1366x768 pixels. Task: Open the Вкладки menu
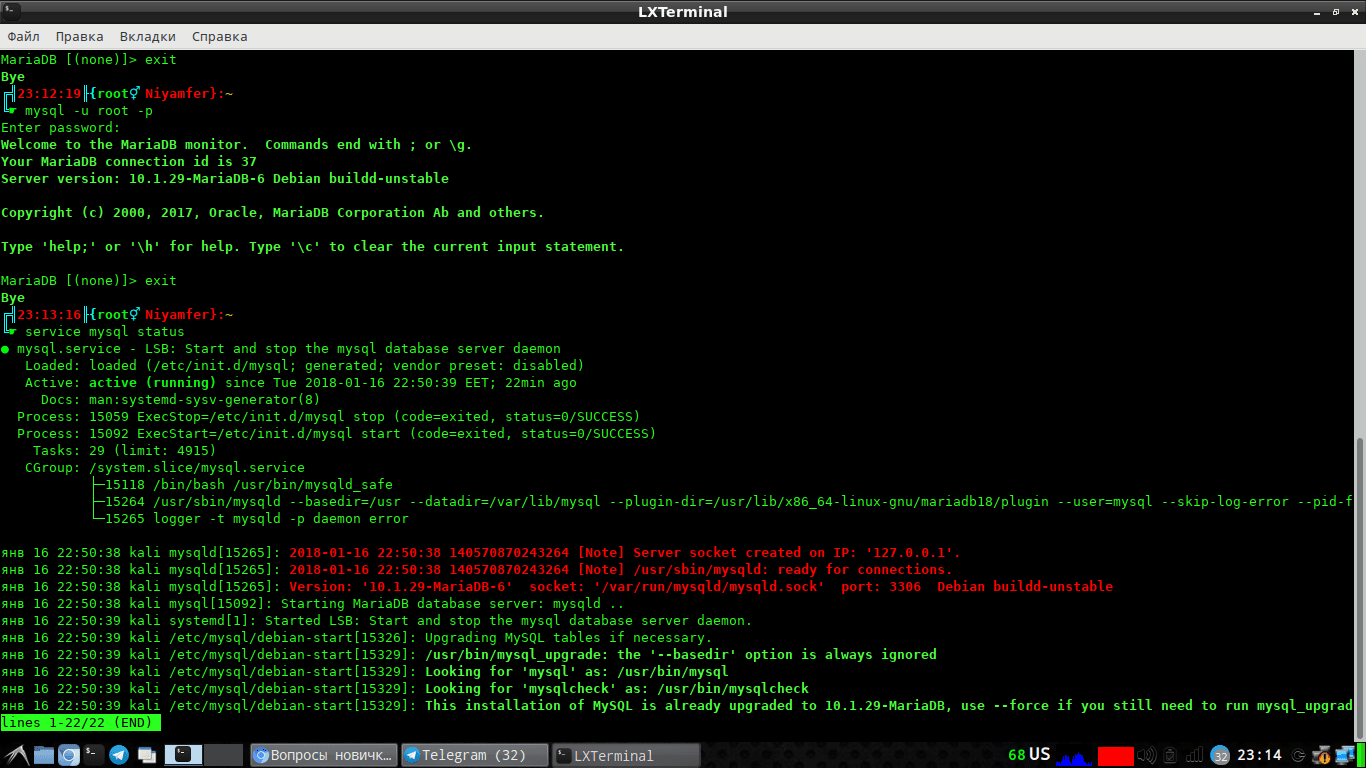(x=147, y=36)
